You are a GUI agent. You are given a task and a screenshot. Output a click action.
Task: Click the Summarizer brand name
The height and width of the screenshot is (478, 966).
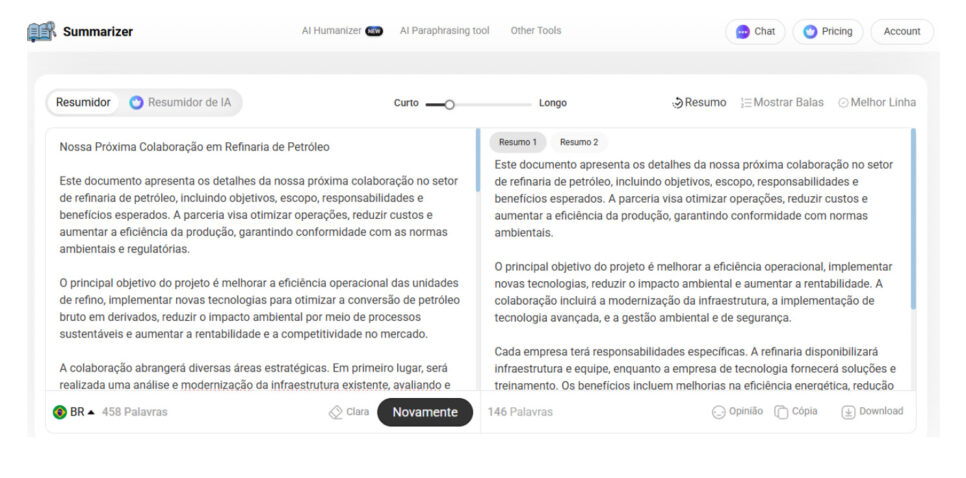[98, 31]
